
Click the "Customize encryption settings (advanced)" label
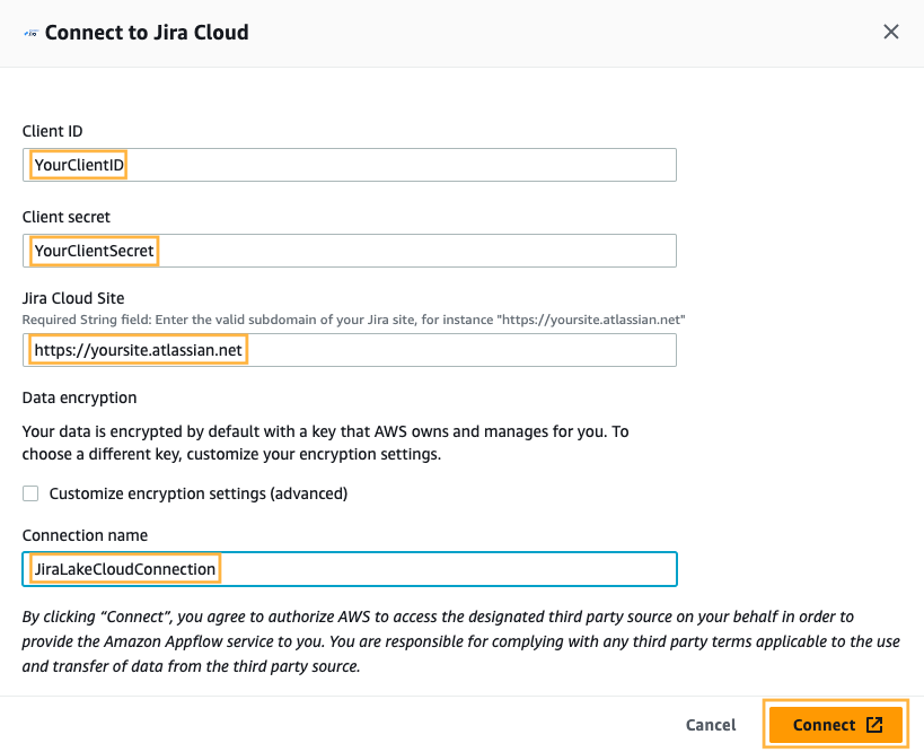coord(198,493)
